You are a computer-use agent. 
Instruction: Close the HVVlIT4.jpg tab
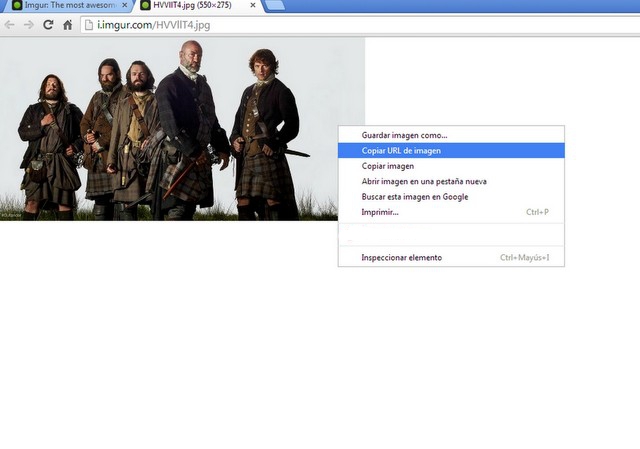pos(253,5)
